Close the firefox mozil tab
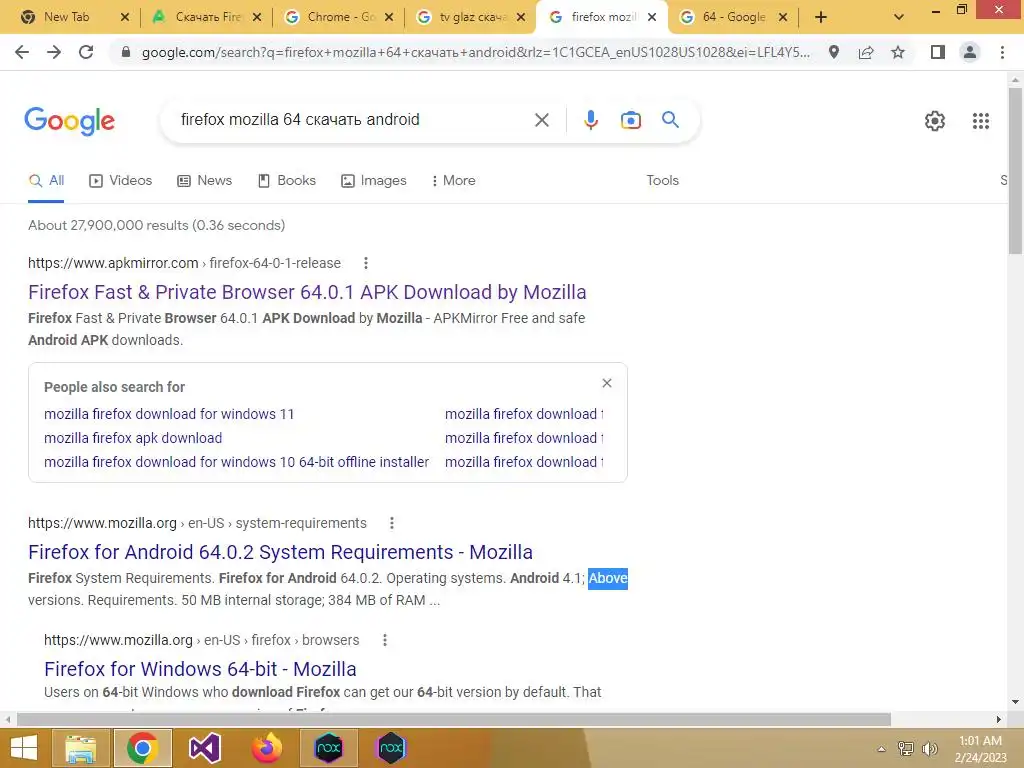The width and height of the screenshot is (1024, 768). tap(652, 18)
